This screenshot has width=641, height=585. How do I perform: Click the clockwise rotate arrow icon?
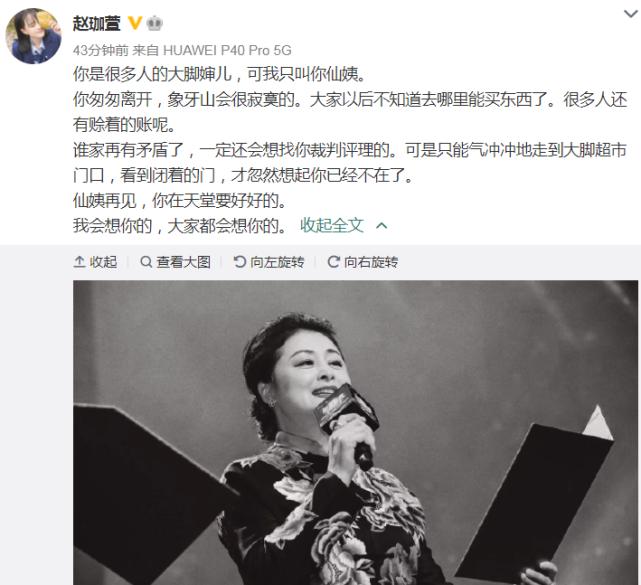click(x=334, y=262)
